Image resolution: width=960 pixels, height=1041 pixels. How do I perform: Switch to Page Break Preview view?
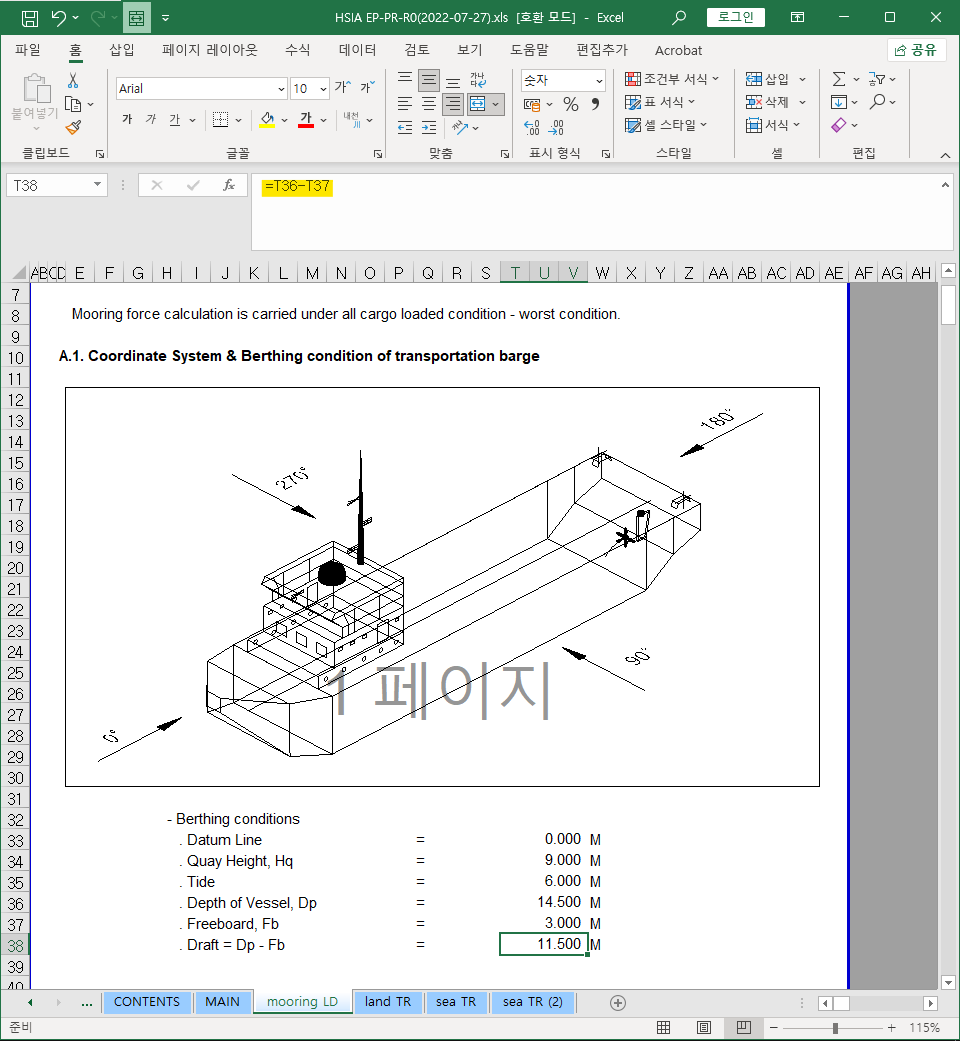click(x=744, y=1027)
